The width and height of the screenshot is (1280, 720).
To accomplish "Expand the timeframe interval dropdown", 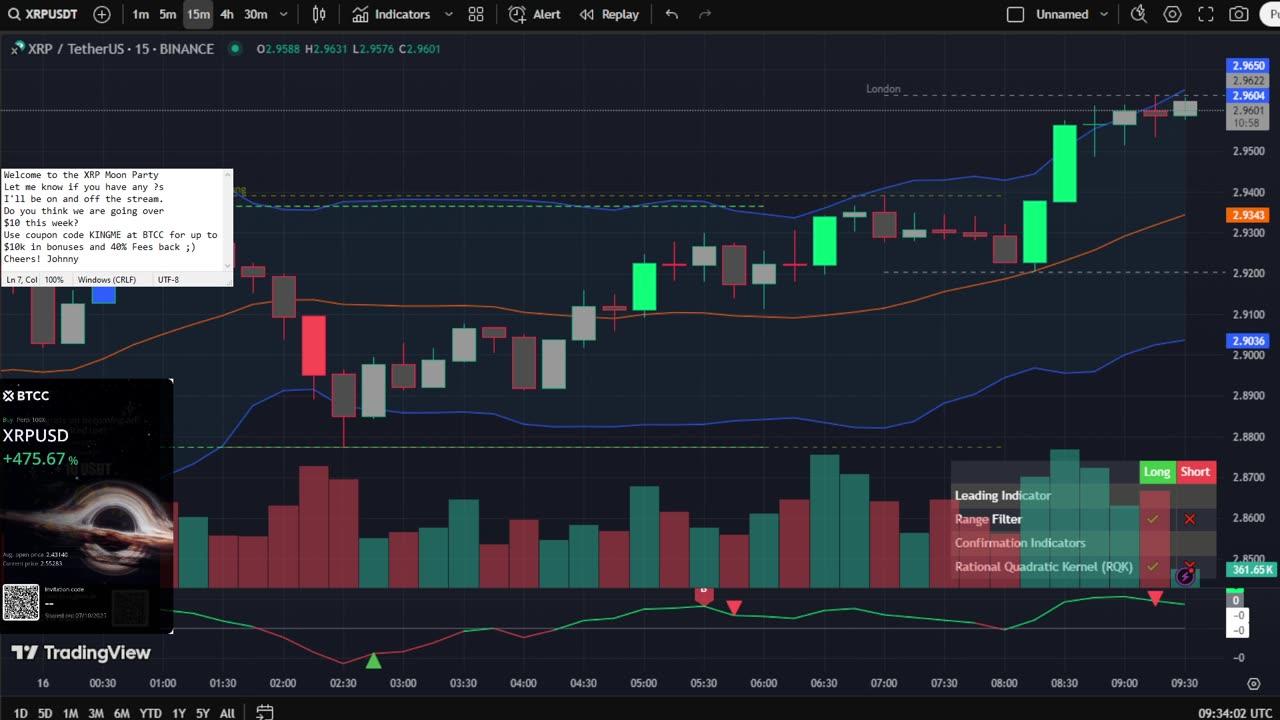I will tap(285, 14).
